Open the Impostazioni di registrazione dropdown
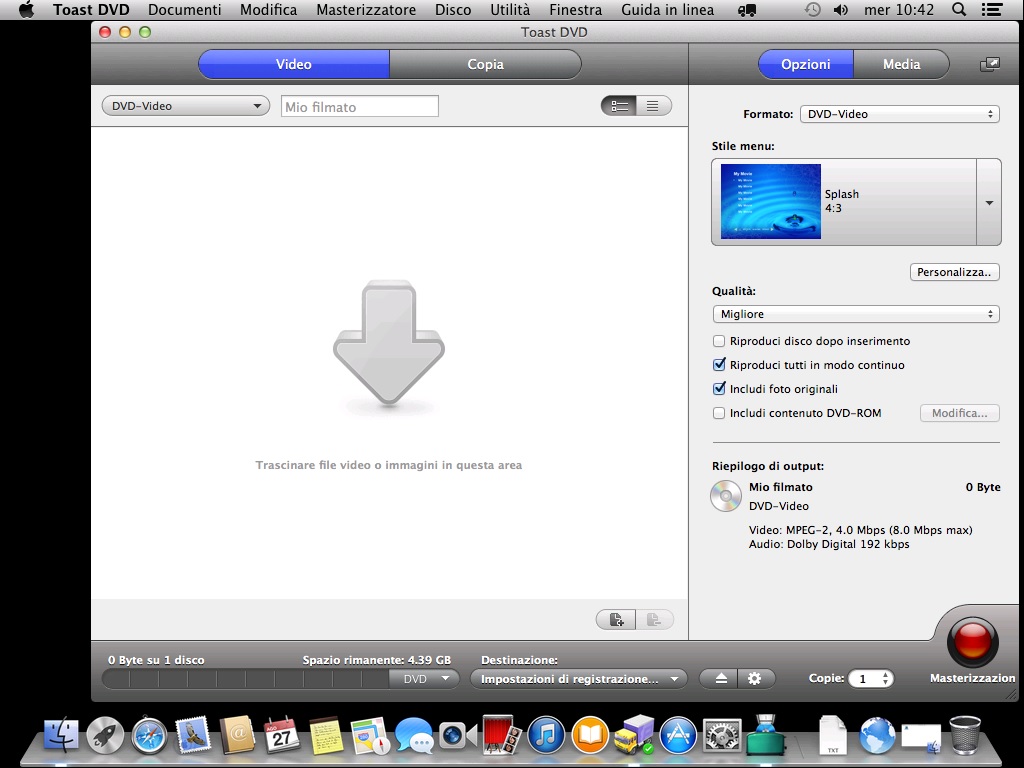1024x768 pixels. pos(579,679)
